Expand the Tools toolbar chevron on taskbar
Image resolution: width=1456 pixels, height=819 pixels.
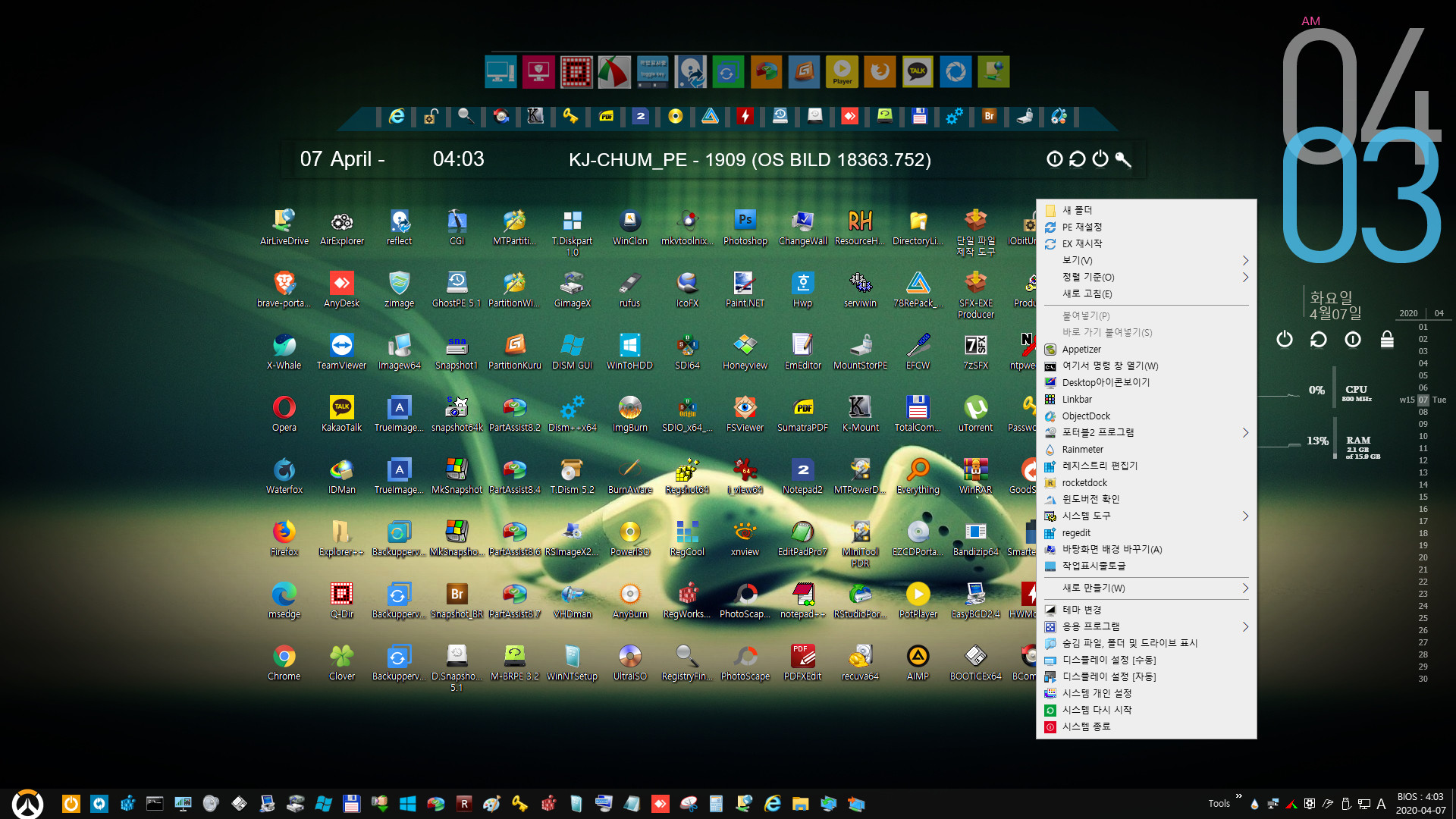click(x=1238, y=796)
